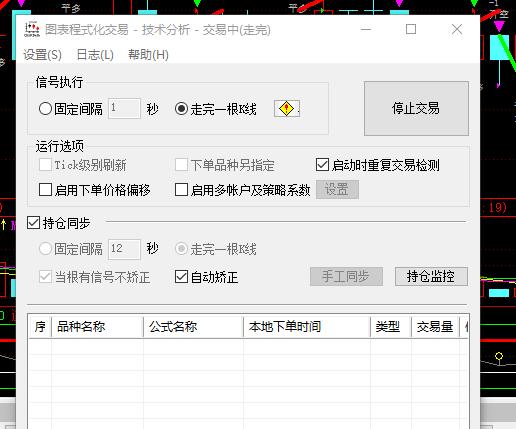Viewport: 516px width, 429px height.
Task: Open the 日志(L) menu
Action: 95,55
